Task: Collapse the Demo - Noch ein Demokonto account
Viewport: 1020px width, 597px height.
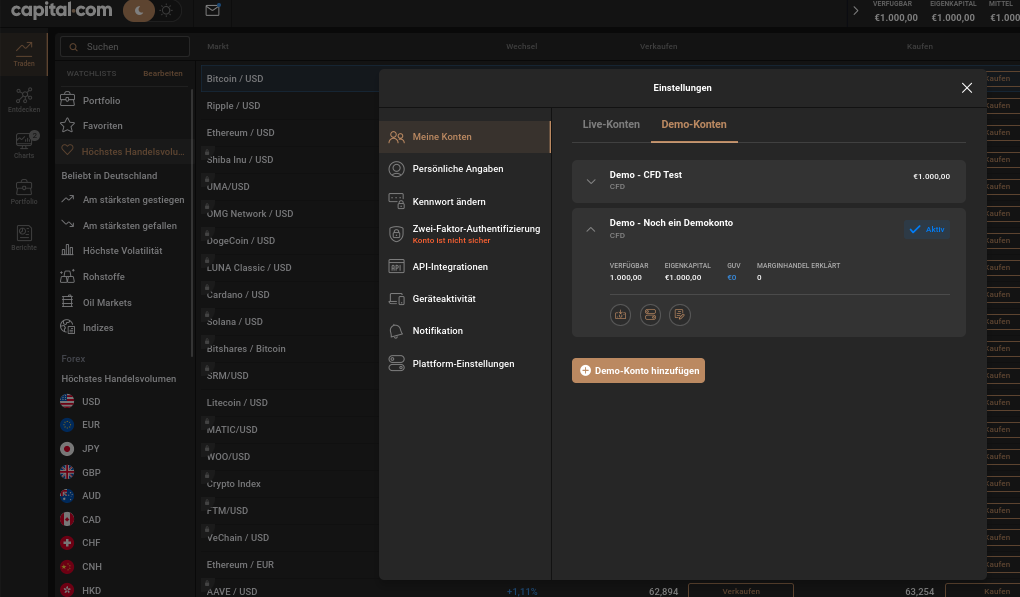Action: (x=591, y=229)
